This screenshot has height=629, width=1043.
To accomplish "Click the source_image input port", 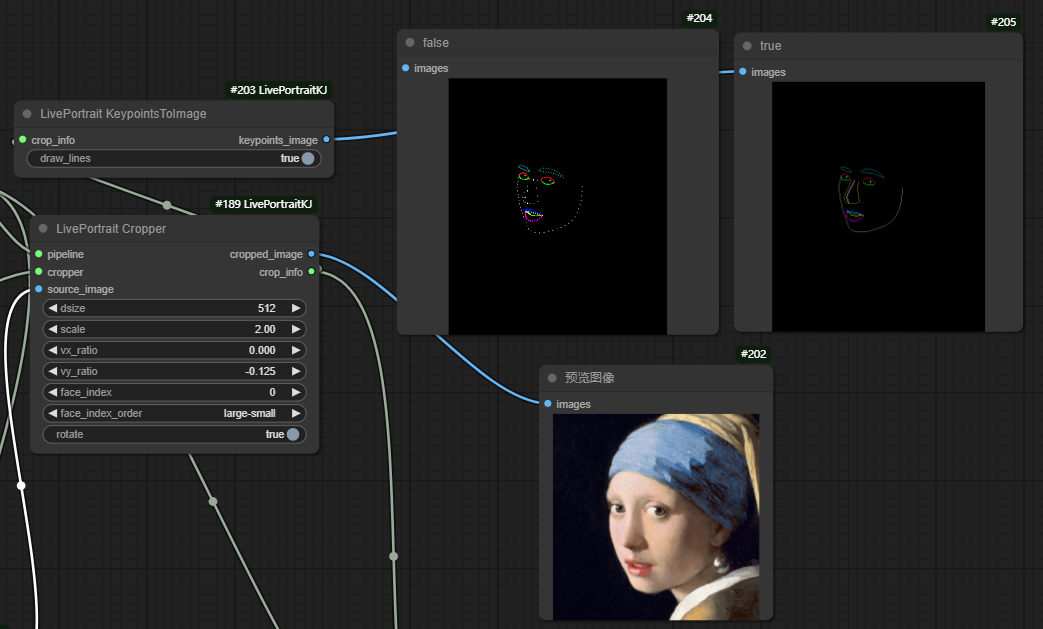I will tap(38, 289).
